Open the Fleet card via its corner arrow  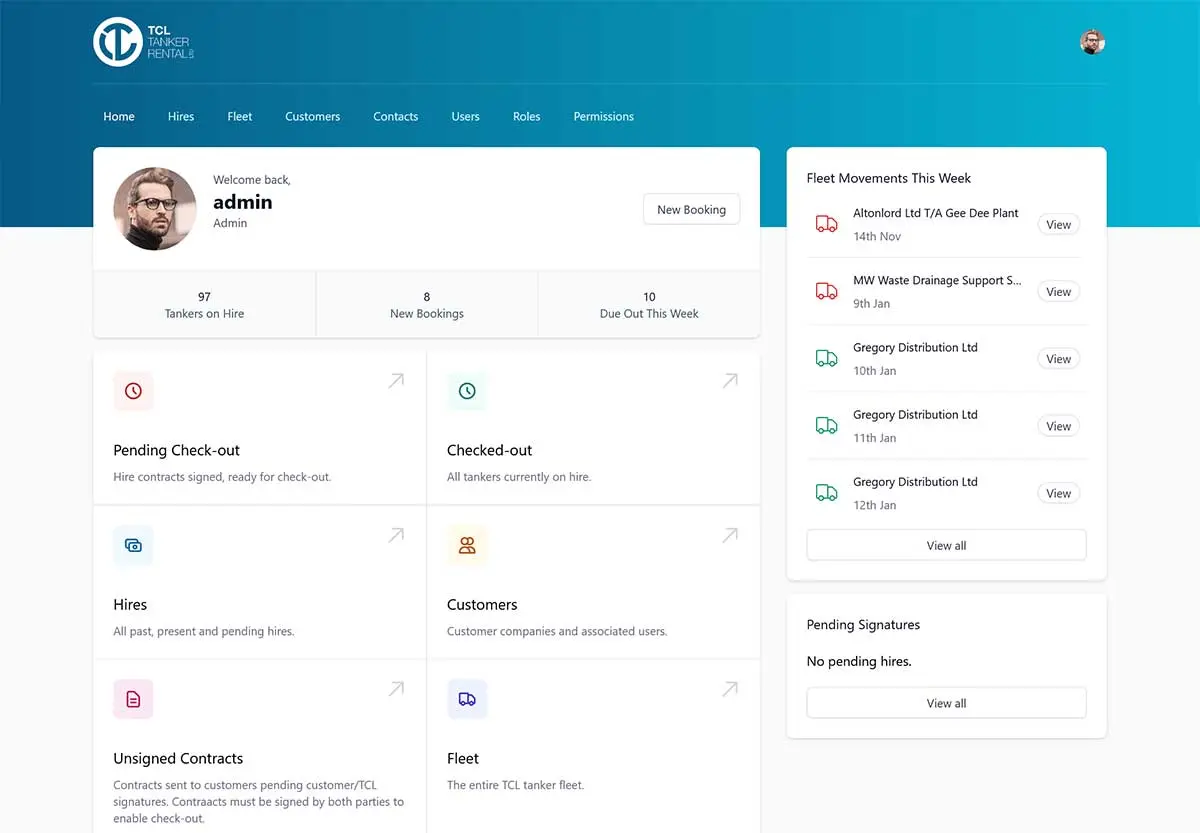tap(729, 689)
